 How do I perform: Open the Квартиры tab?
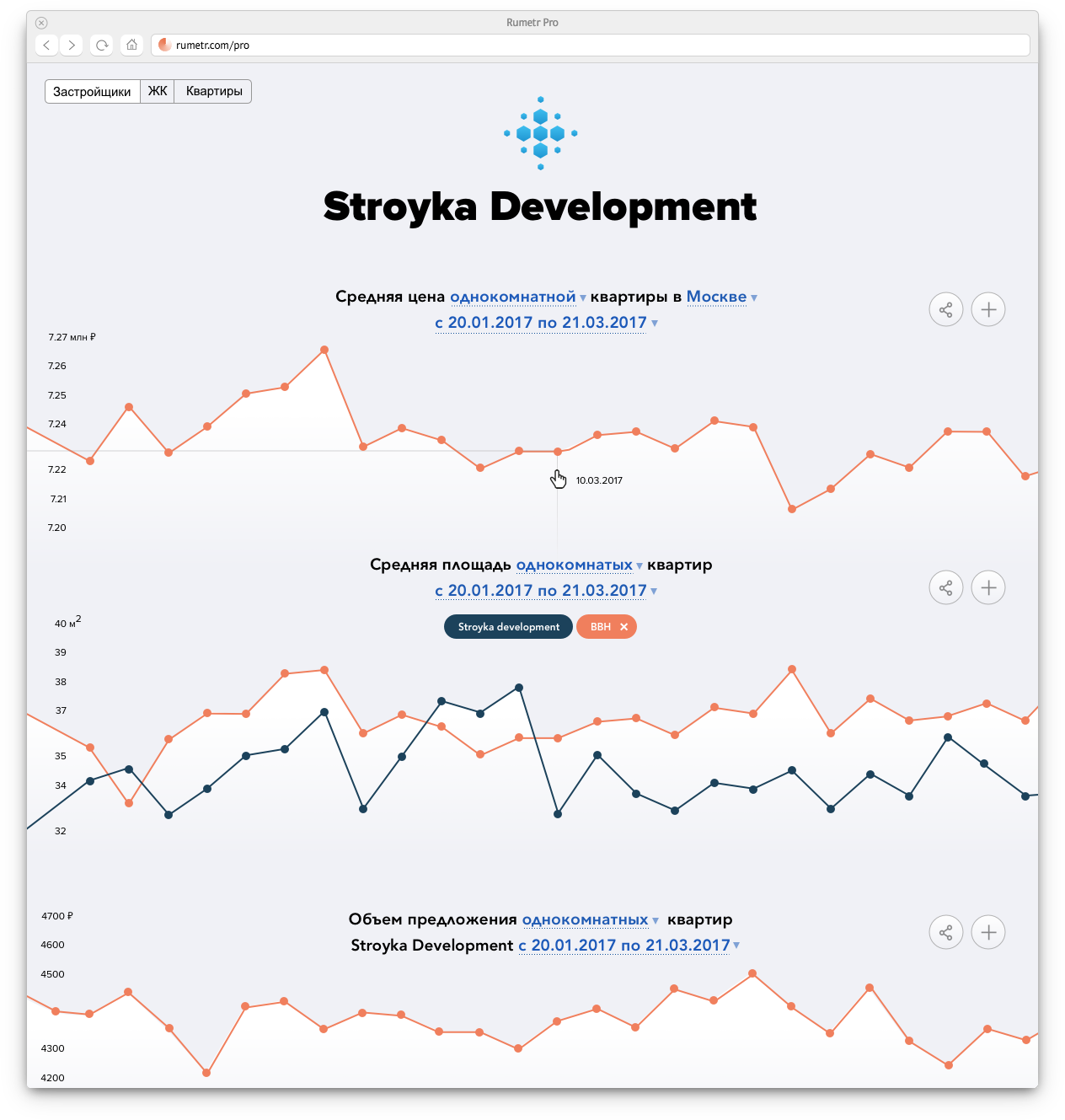214,92
